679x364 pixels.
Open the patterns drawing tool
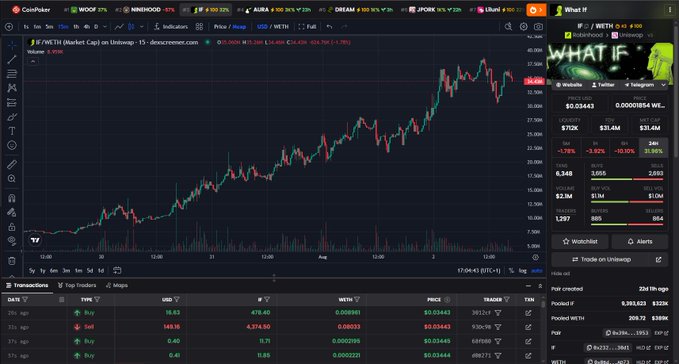tap(12, 88)
